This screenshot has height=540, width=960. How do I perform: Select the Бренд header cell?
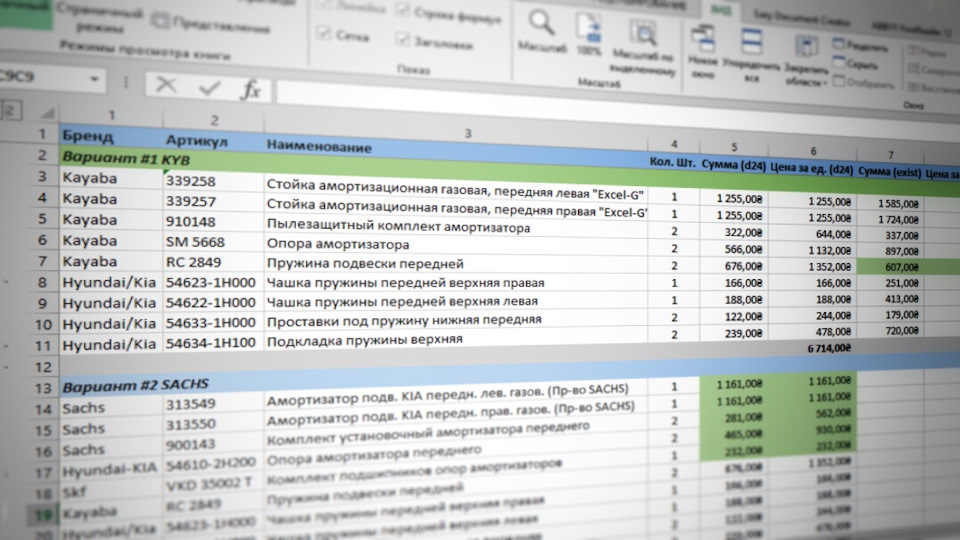111,136
